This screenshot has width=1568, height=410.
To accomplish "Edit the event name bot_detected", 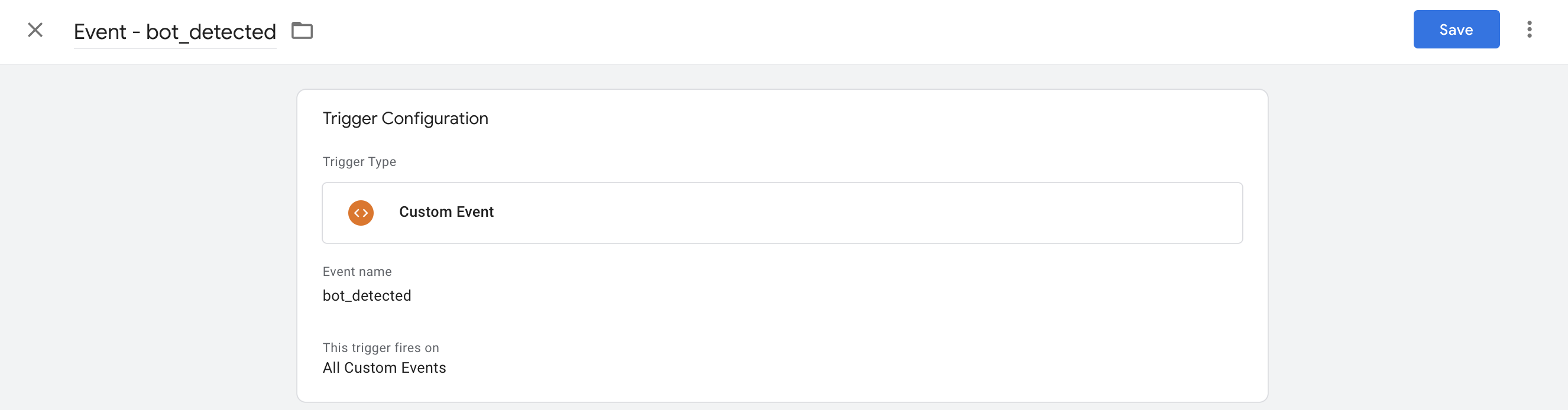I will click(367, 295).
